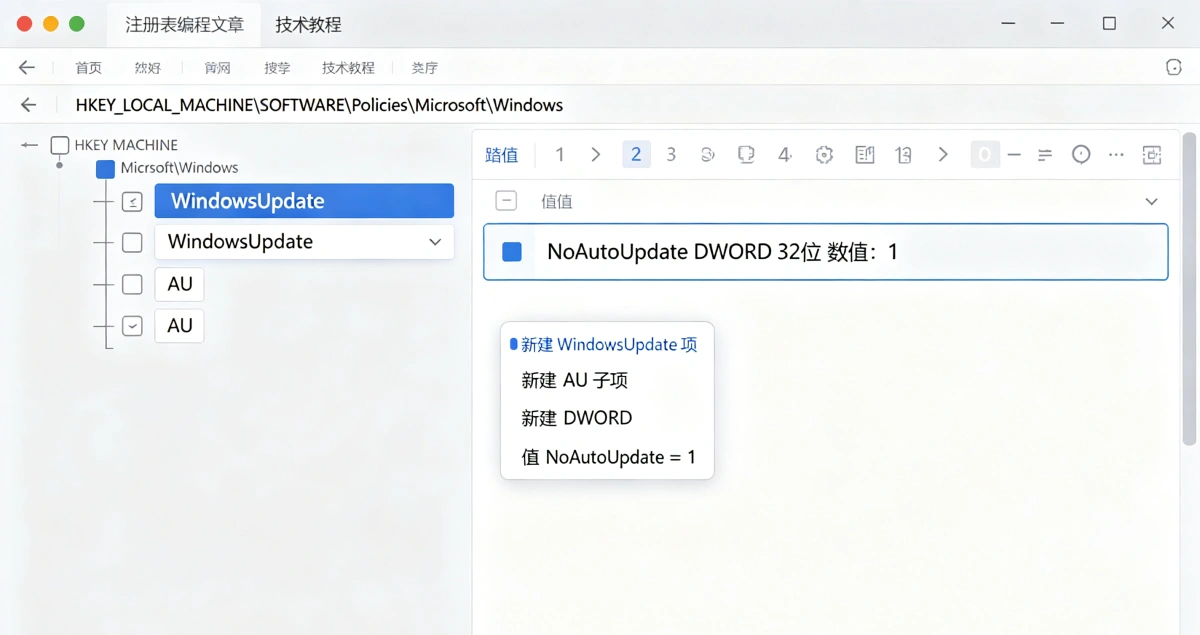Screen dimensions: 1200x635
Task: Go to 首页 in navigation bar
Action: [89, 68]
